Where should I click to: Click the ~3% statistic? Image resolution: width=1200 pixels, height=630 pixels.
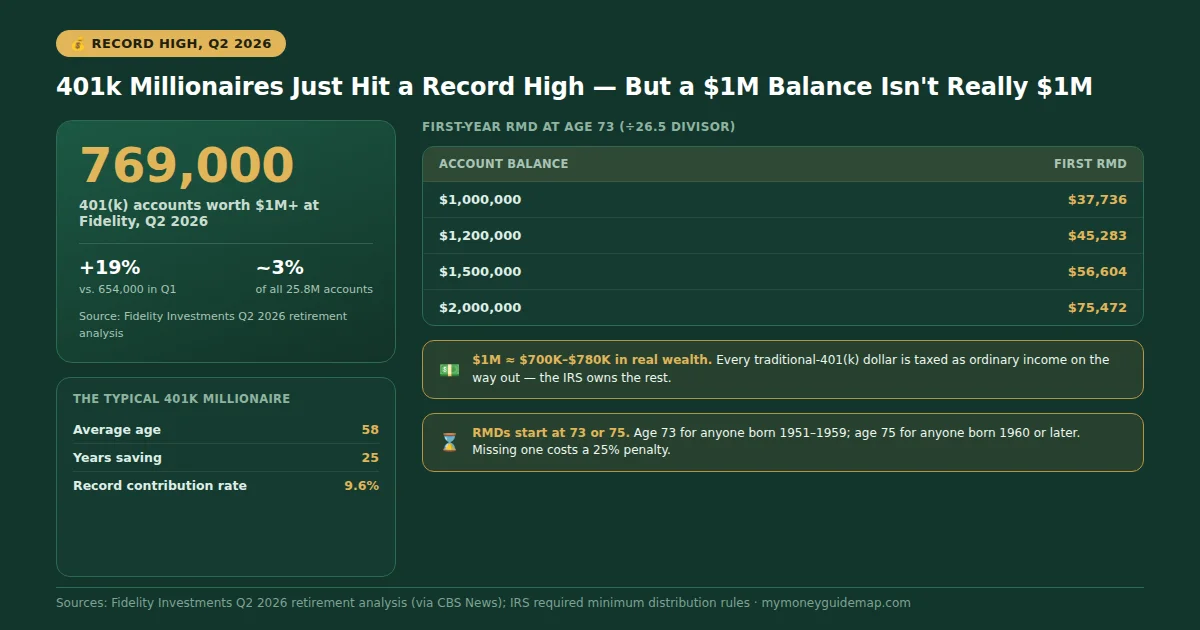[x=280, y=268]
